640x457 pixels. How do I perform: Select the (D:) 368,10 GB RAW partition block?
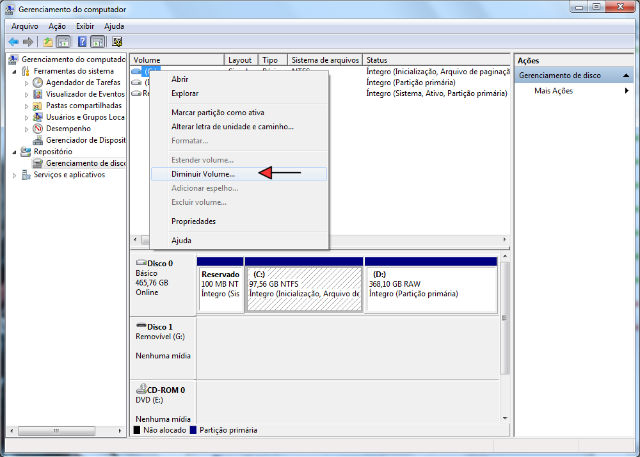tap(431, 285)
